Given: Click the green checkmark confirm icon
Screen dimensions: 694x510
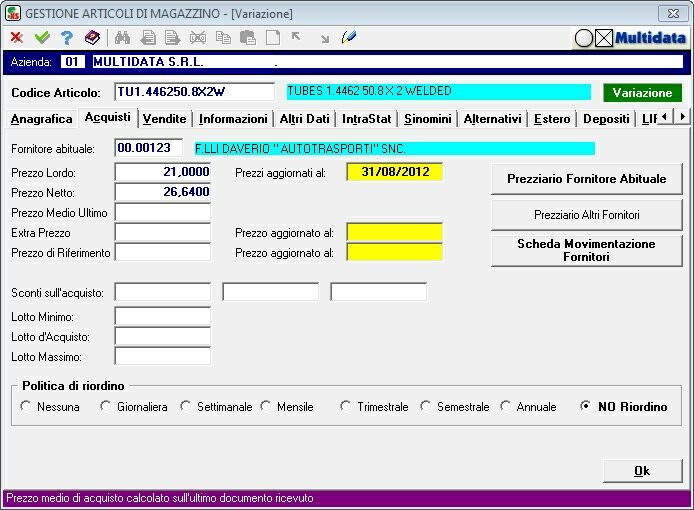Looking at the screenshot, I should click(x=42, y=38).
